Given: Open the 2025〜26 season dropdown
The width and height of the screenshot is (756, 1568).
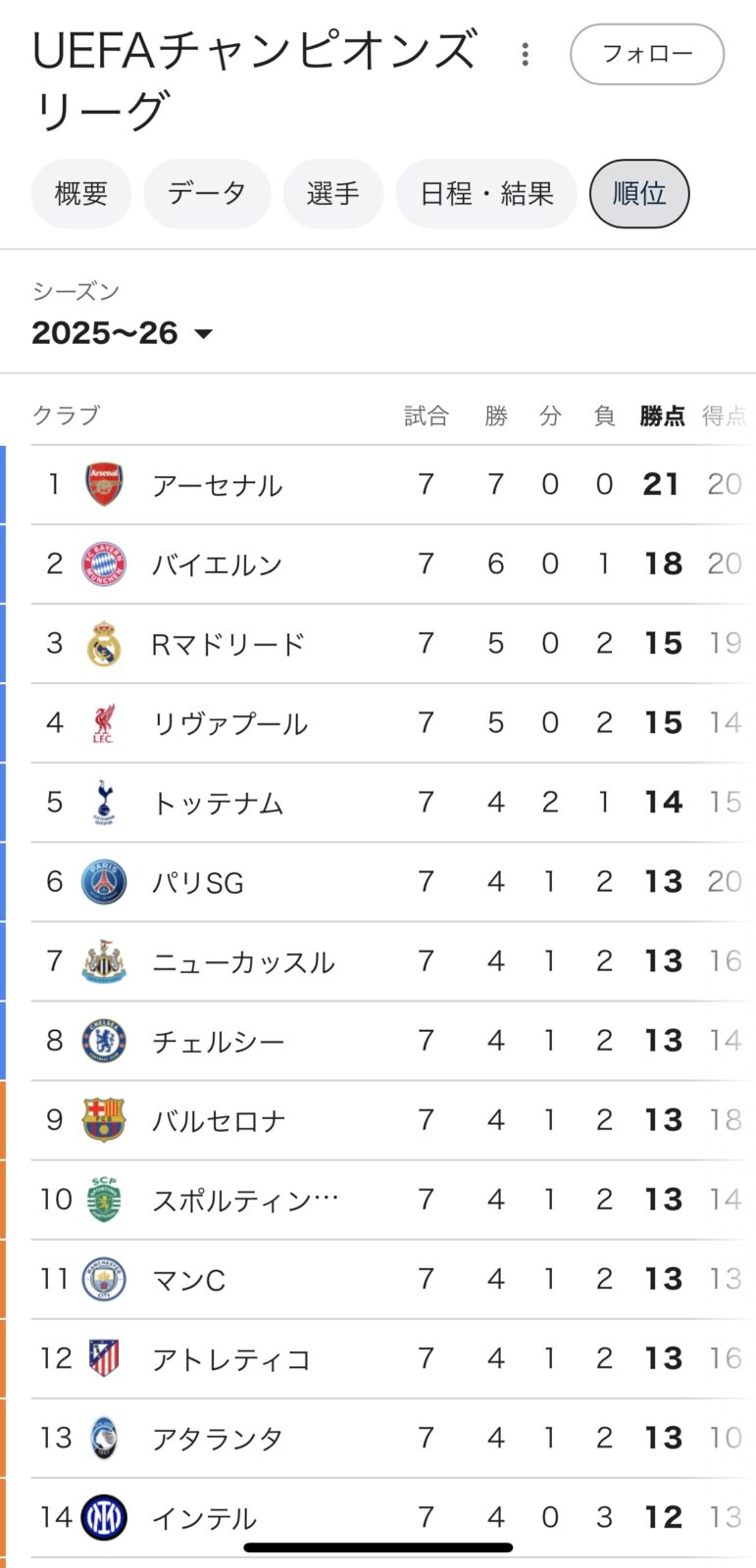Looking at the screenshot, I should point(123,333).
